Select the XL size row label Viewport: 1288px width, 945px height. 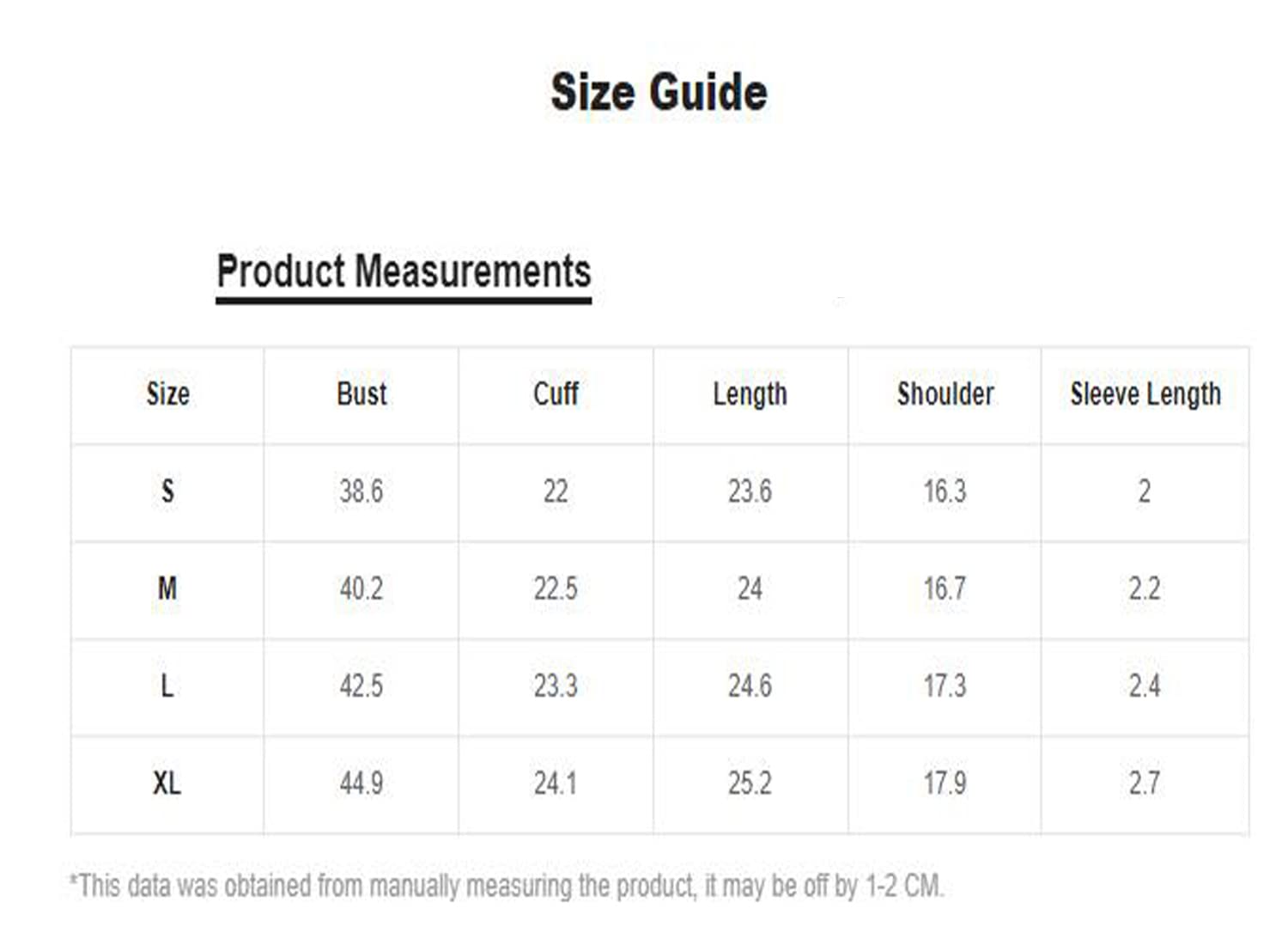point(167,783)
